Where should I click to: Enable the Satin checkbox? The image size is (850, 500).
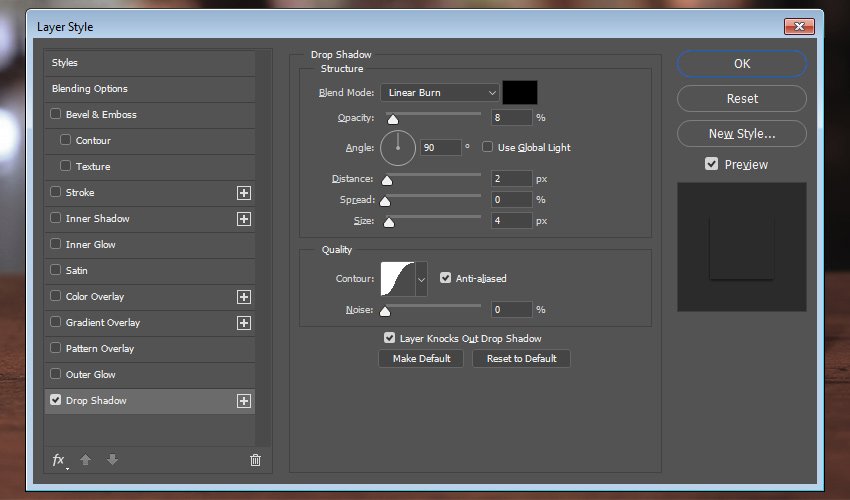tap(55, 270)
